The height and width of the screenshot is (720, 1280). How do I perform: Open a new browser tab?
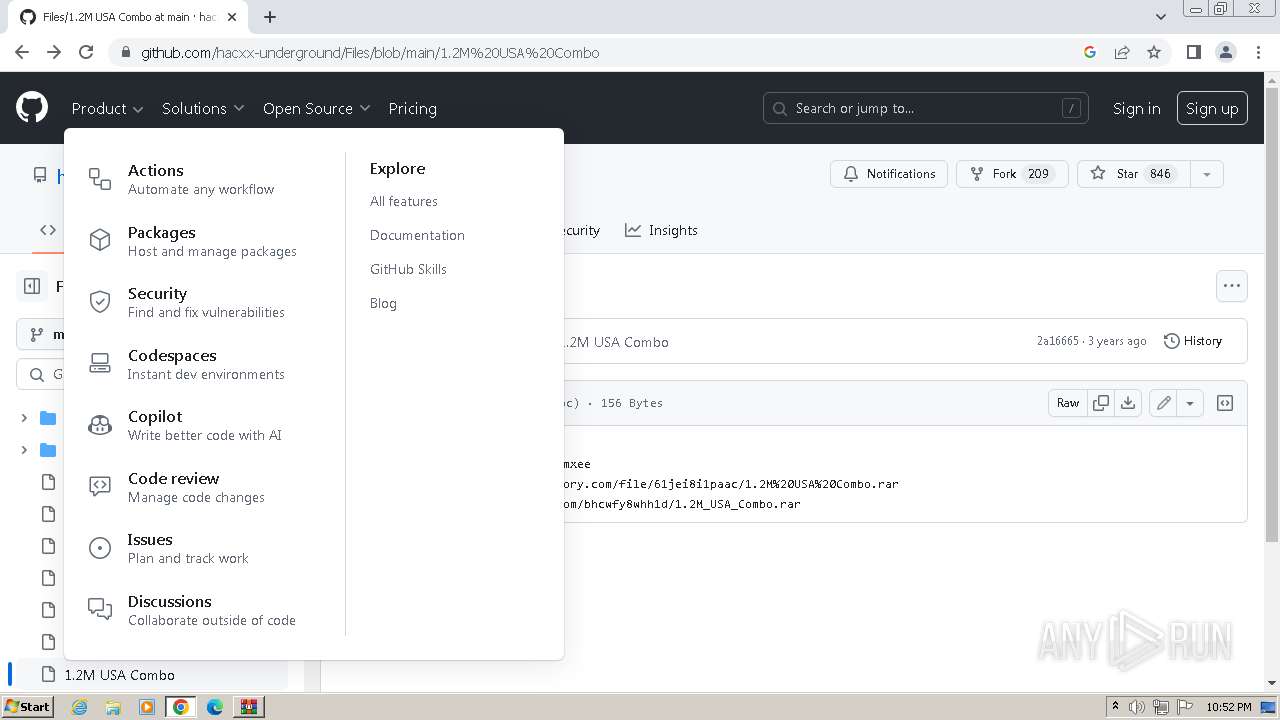(x=270, y=17)
